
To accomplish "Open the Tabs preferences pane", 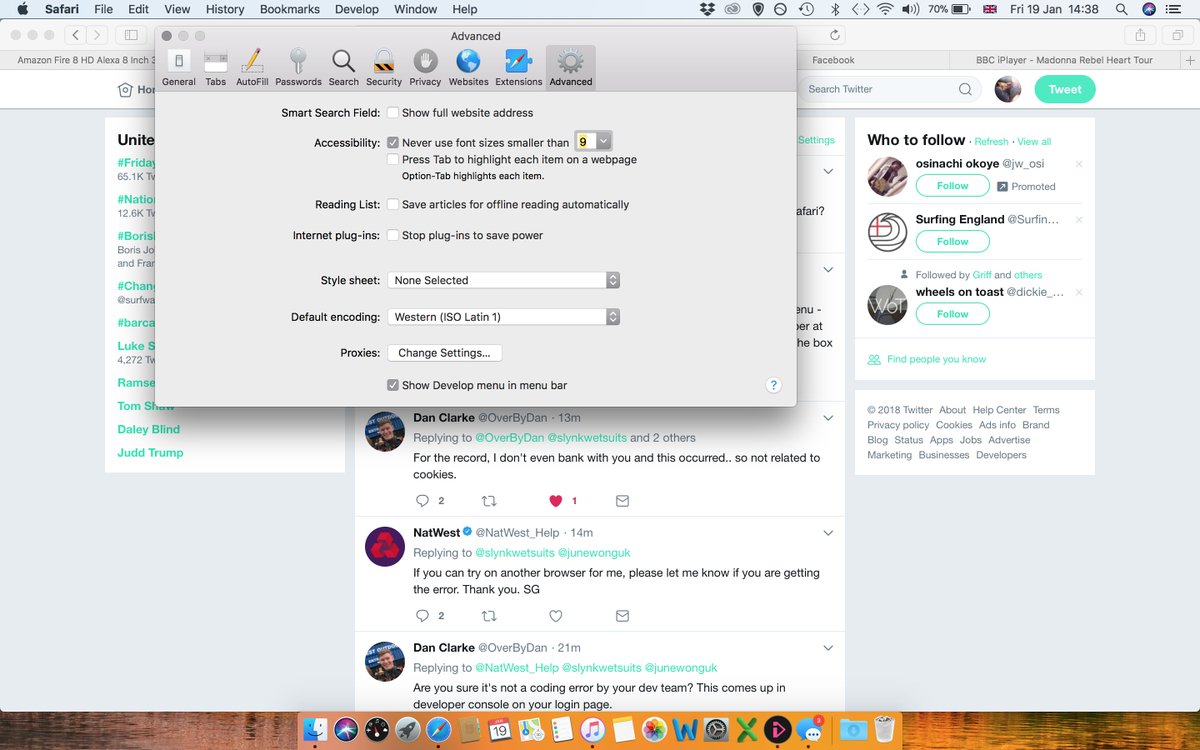I will pos(216,67).
